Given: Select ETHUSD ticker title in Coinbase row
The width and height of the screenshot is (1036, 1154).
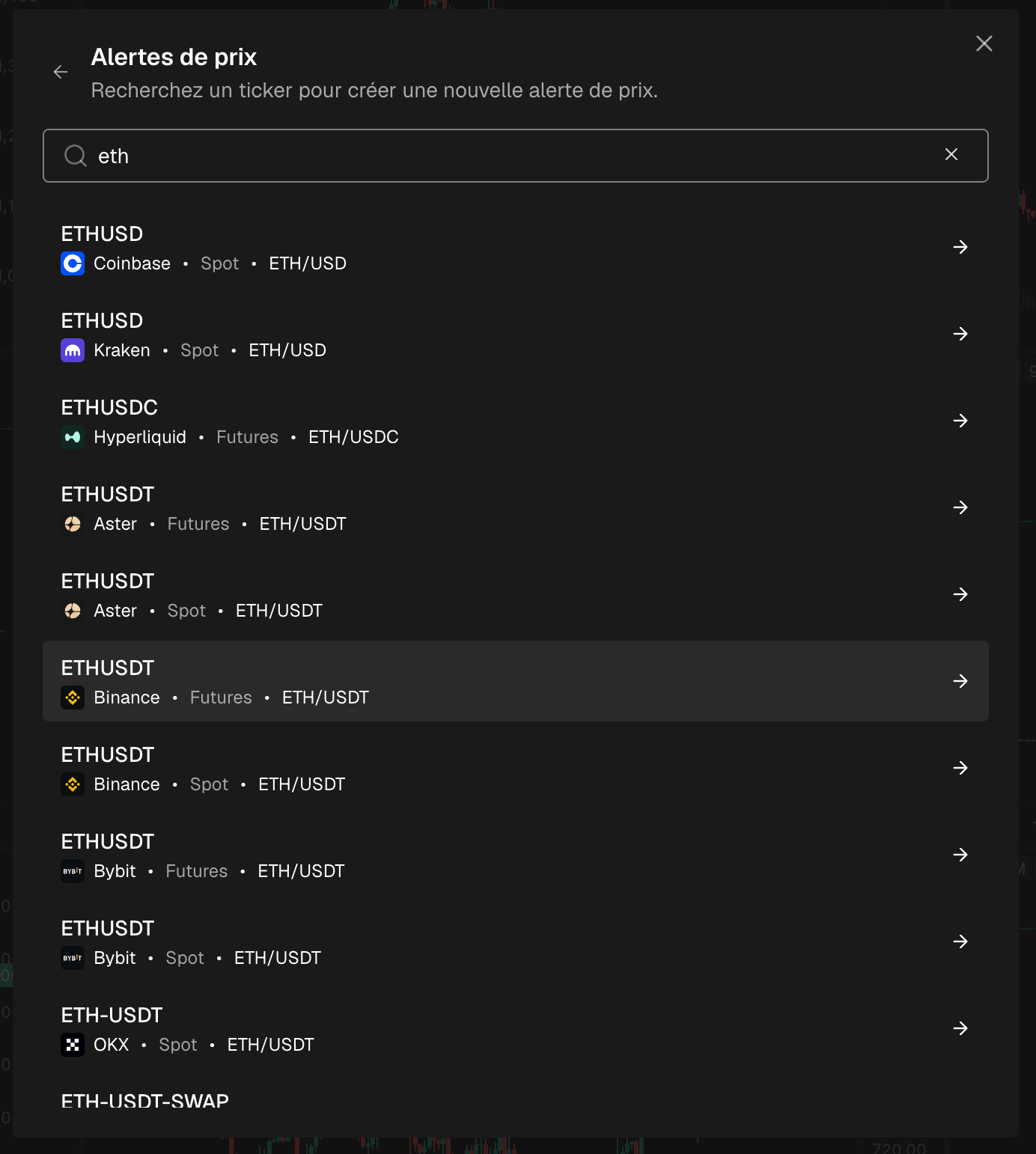Looking at the screenshot, I should [x=102, y=234].
